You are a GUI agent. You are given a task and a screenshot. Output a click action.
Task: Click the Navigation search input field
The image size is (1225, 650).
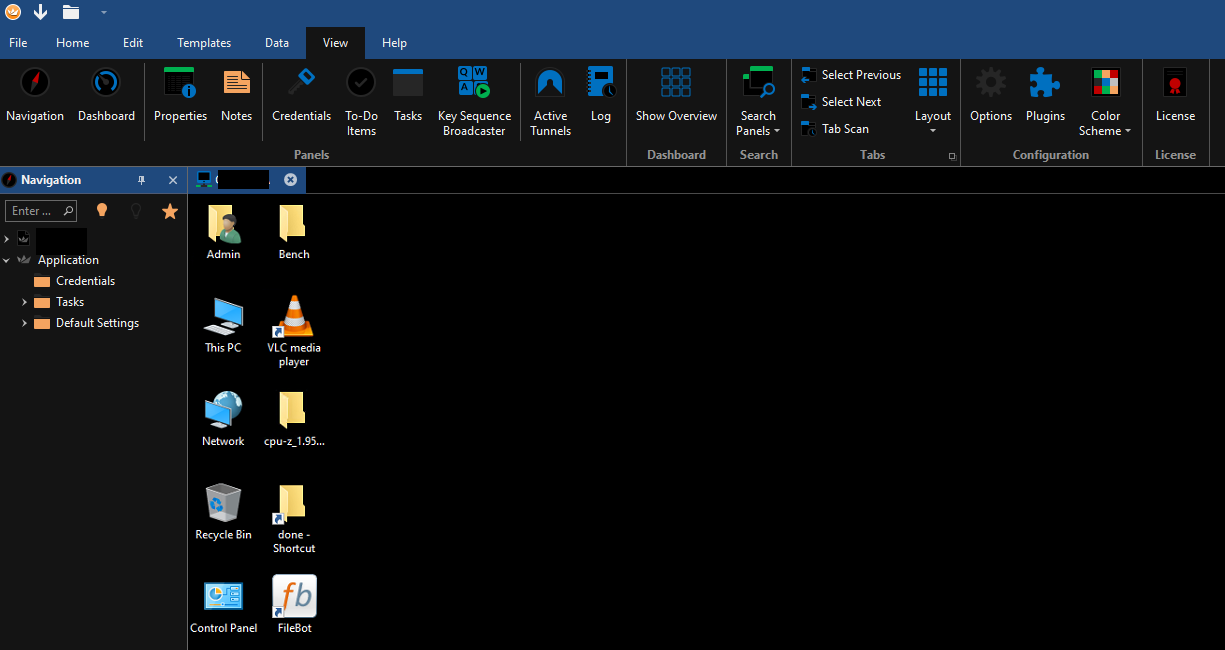pyautogui.click(x=36, y=211)
